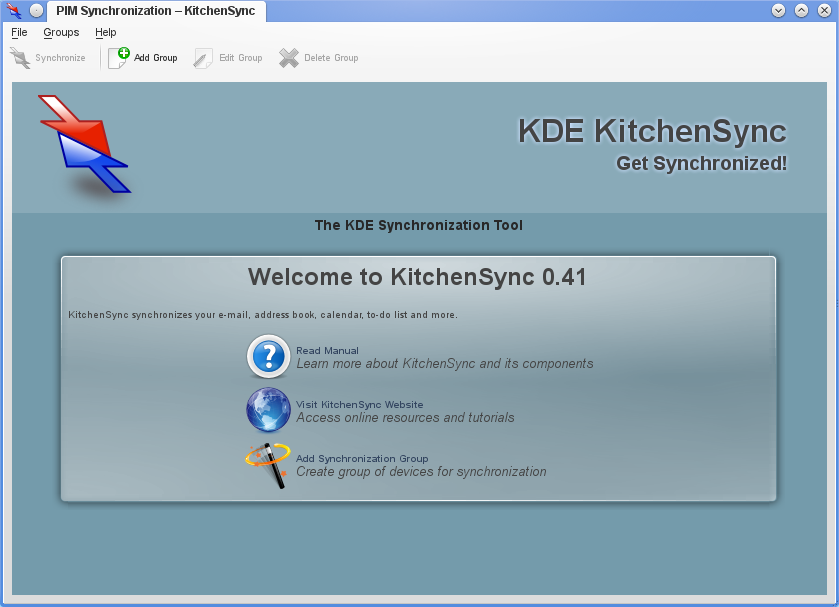Close the KitchenSync window
The width and height of the screenshot is (839, 607).
825,11
